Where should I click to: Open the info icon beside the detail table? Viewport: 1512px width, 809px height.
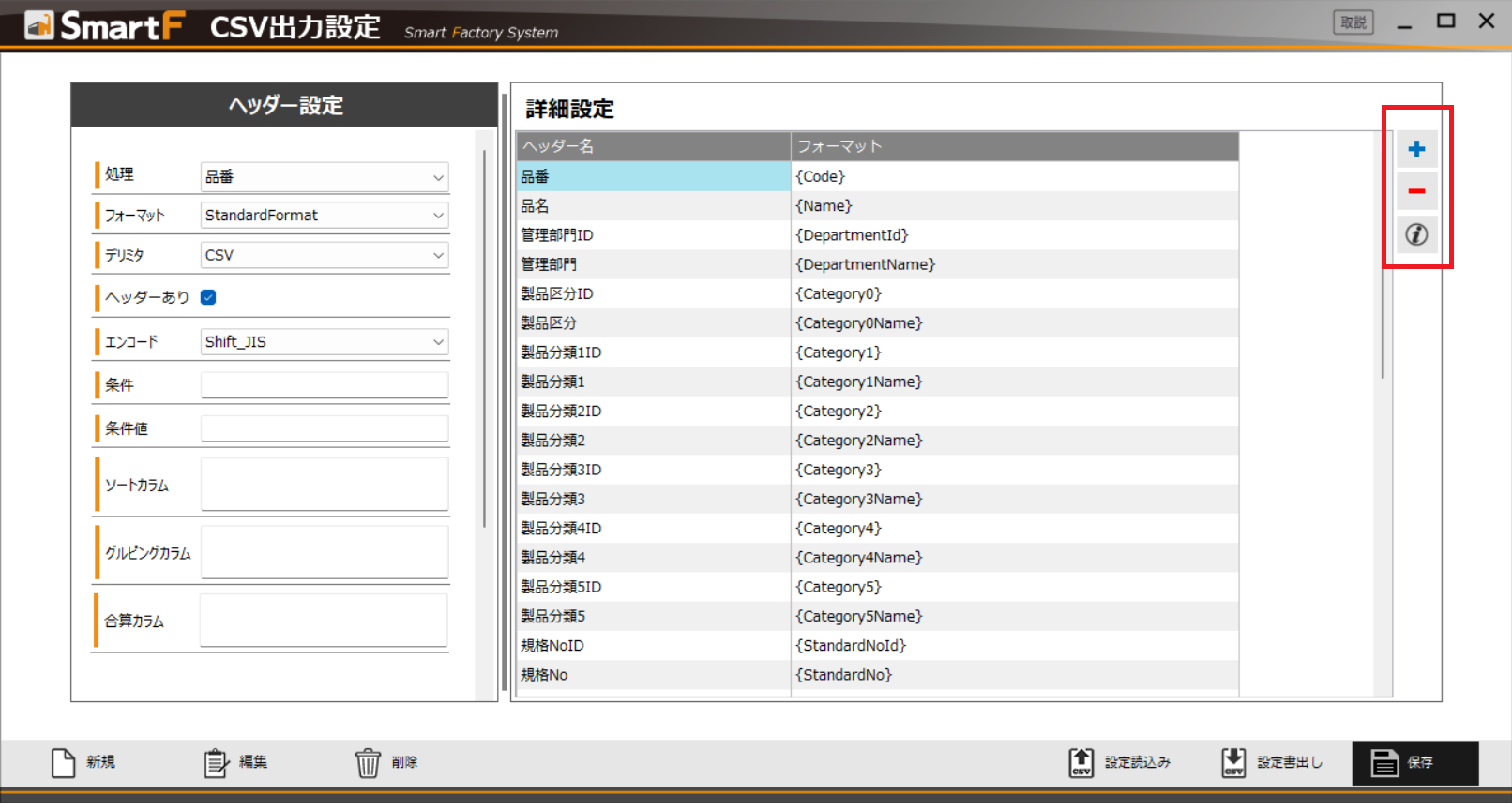[1416, 234]
